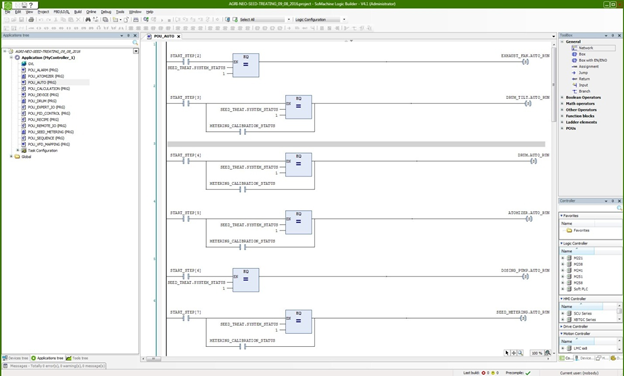Toggle the START_STEP[2] contact
The height and width of the screenshot is (376, 624).
(x=185, y=62)
